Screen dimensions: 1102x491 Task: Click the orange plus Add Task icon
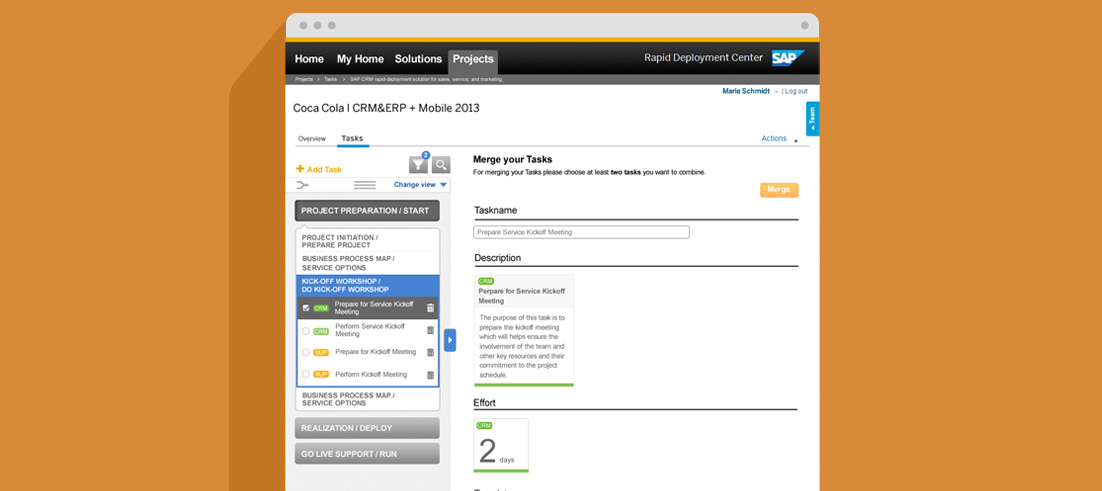point(300,169)
